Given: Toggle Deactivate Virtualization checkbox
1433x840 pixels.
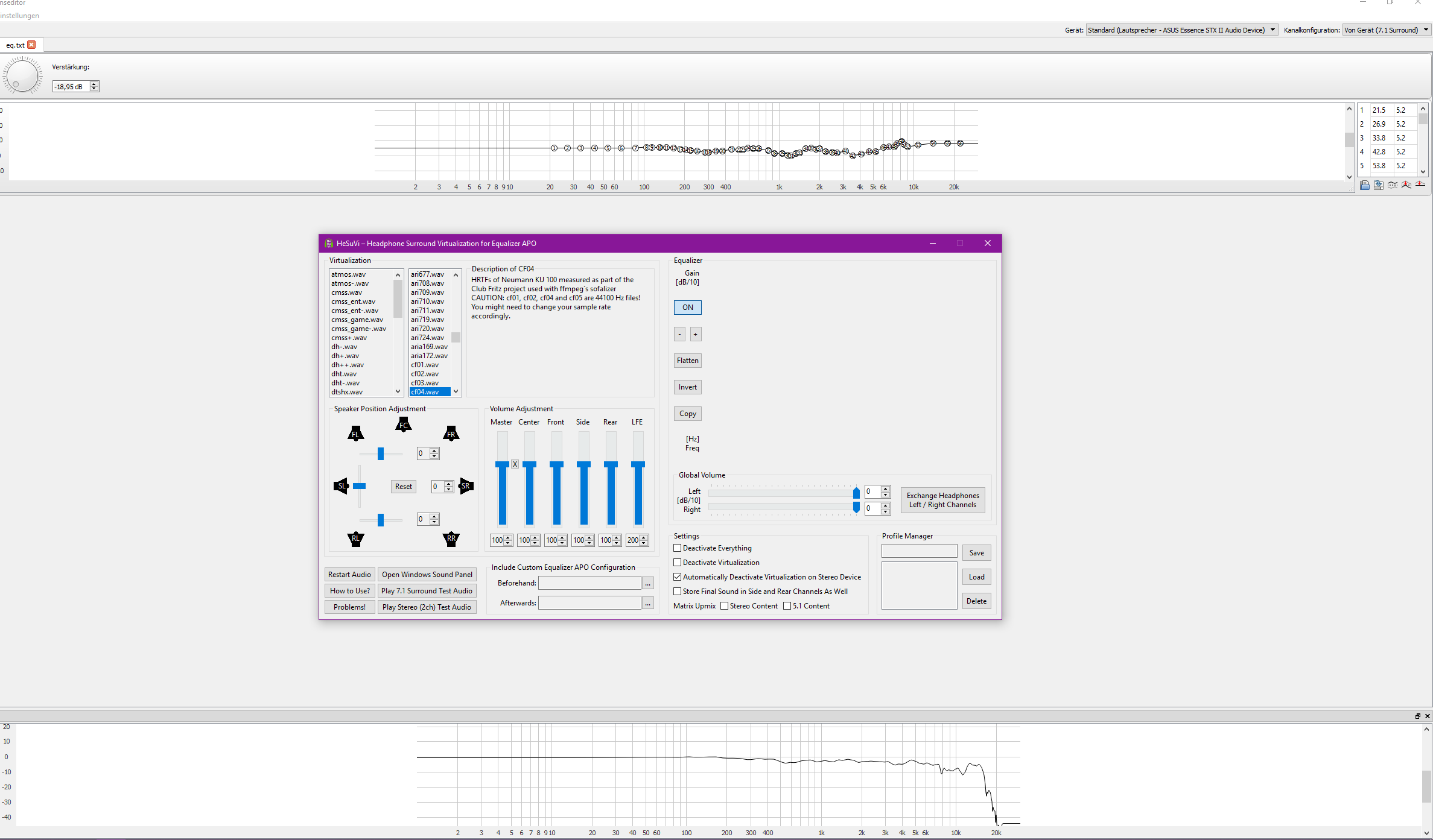Looking at the screenshot, I should pos(678,563).
